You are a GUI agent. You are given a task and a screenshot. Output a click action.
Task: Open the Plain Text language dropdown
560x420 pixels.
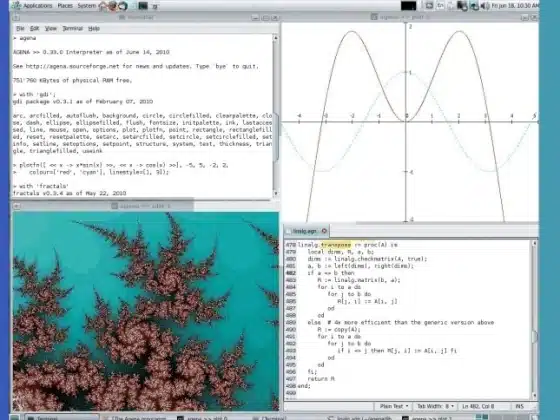click(394, 406)
